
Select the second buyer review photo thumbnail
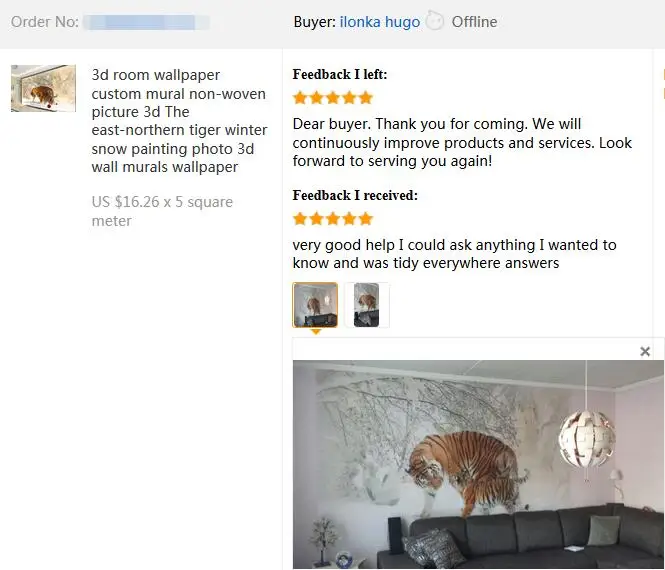click(367, 305)
